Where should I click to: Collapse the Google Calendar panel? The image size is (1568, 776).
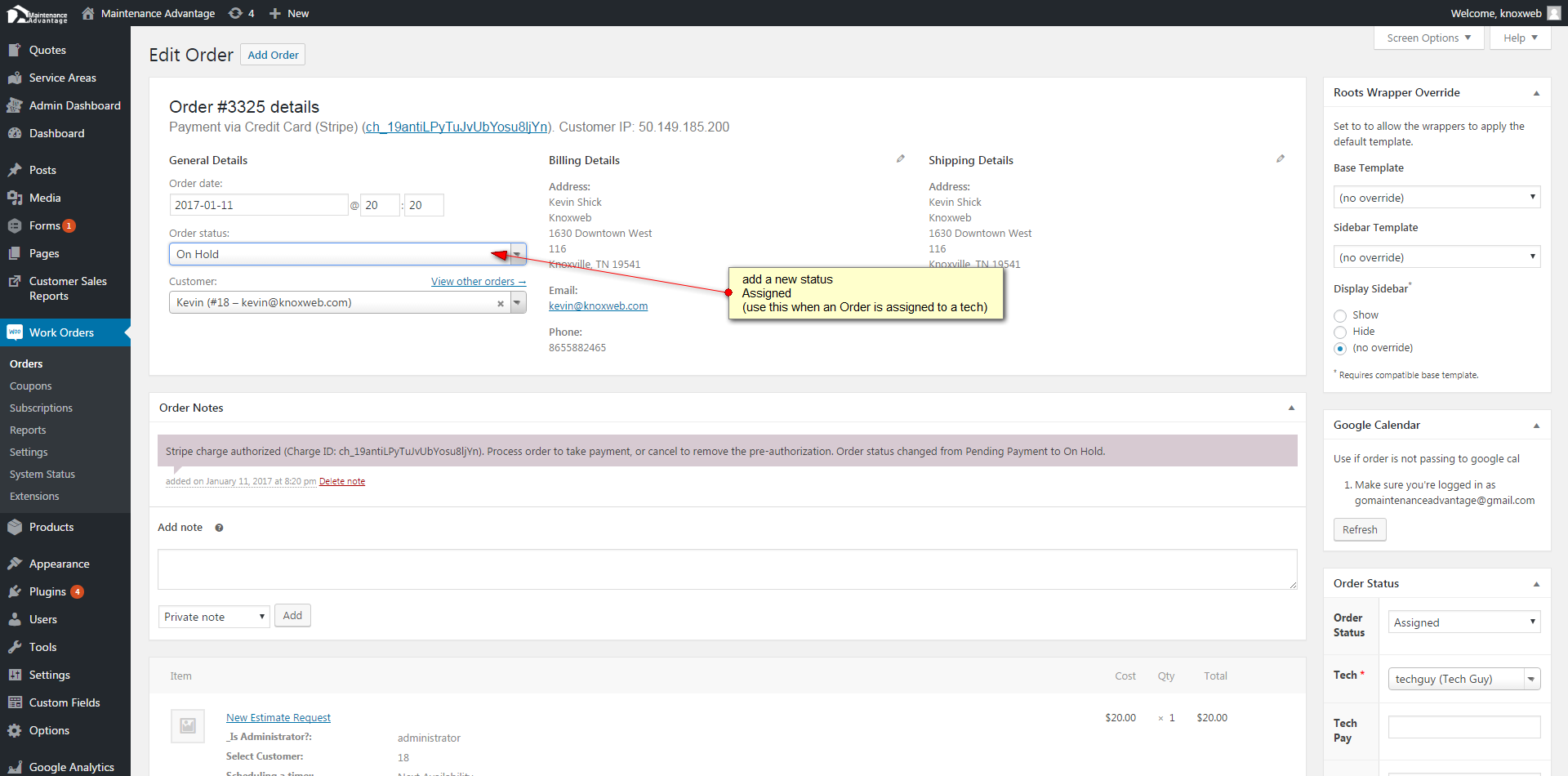tap(1536, 426)
